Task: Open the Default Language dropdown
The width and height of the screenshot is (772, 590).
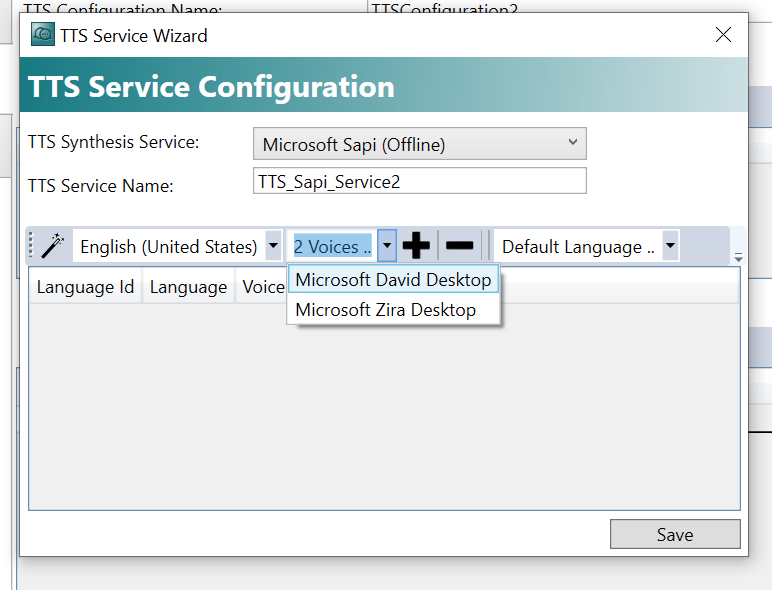Action: click(670, 245)
